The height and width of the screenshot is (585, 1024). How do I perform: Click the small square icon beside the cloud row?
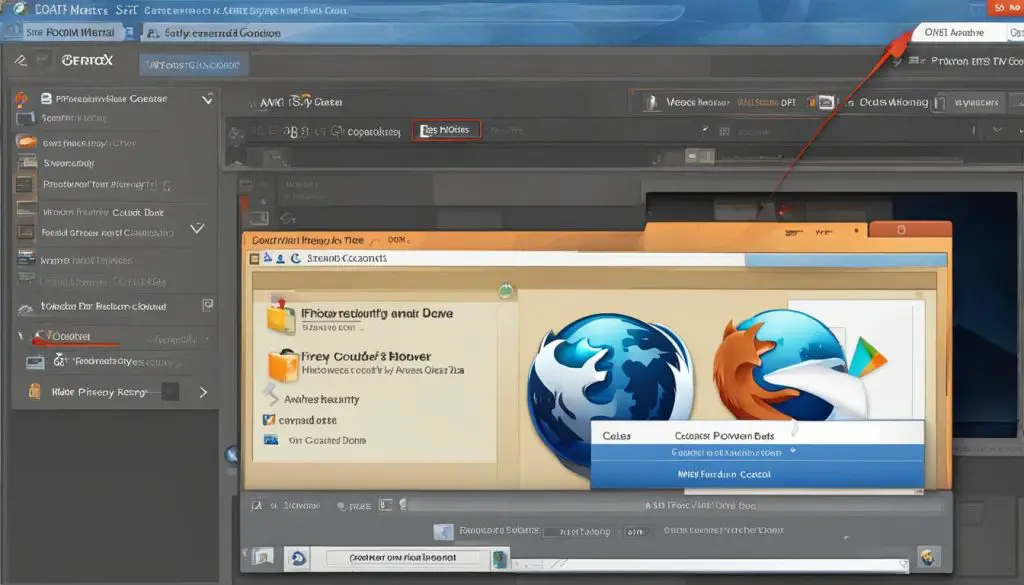point(208,304)
